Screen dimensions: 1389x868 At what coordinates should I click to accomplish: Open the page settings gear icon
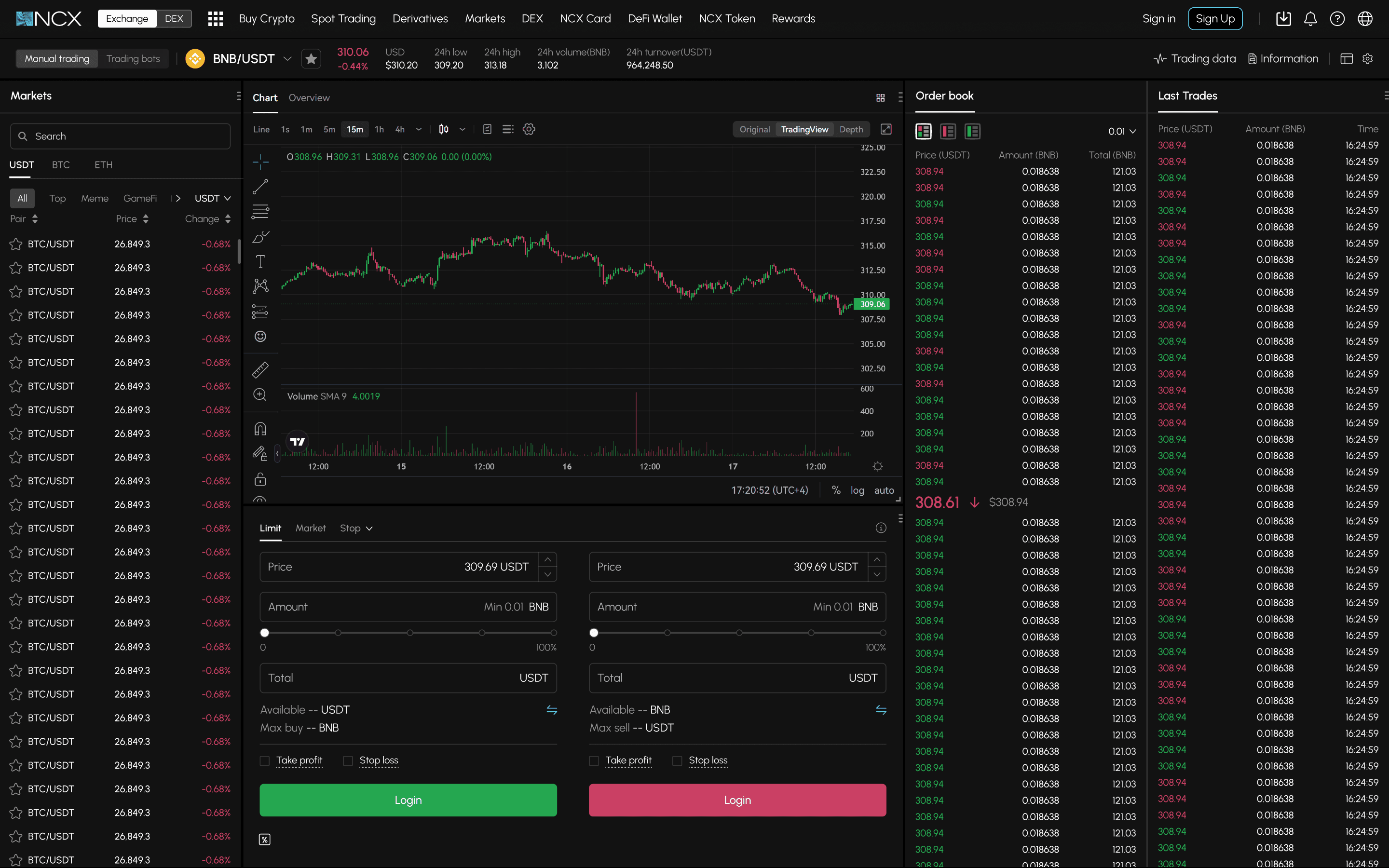pyautogui.click(x=1368, y=58)
